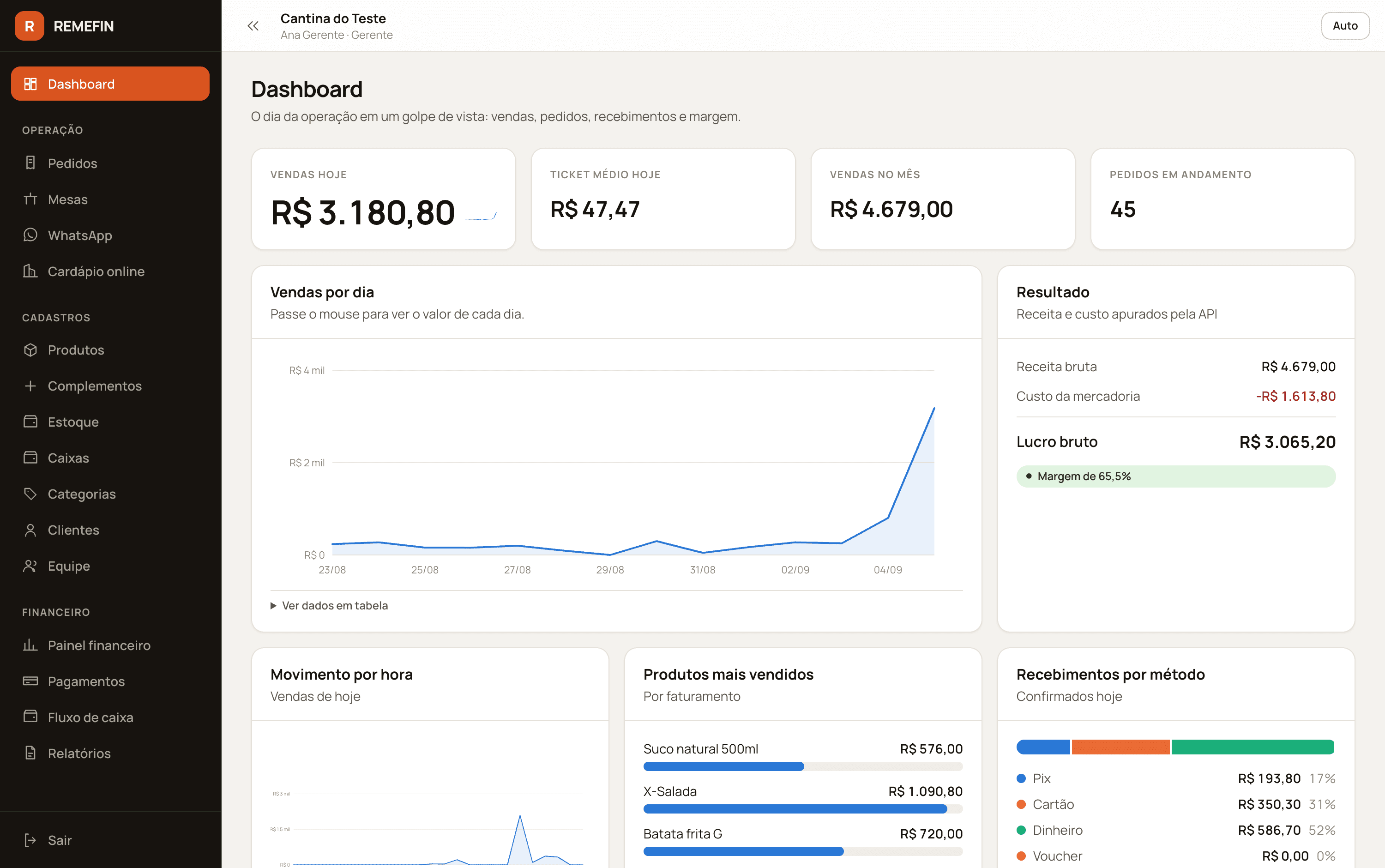The image size is (1385, 868).
Task: Click the Equipe people icon
Action: pyautogui.click(x=30, y=566)
